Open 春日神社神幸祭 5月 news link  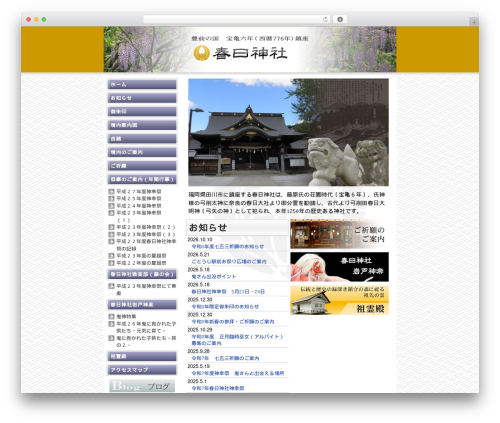coord(228,292)
